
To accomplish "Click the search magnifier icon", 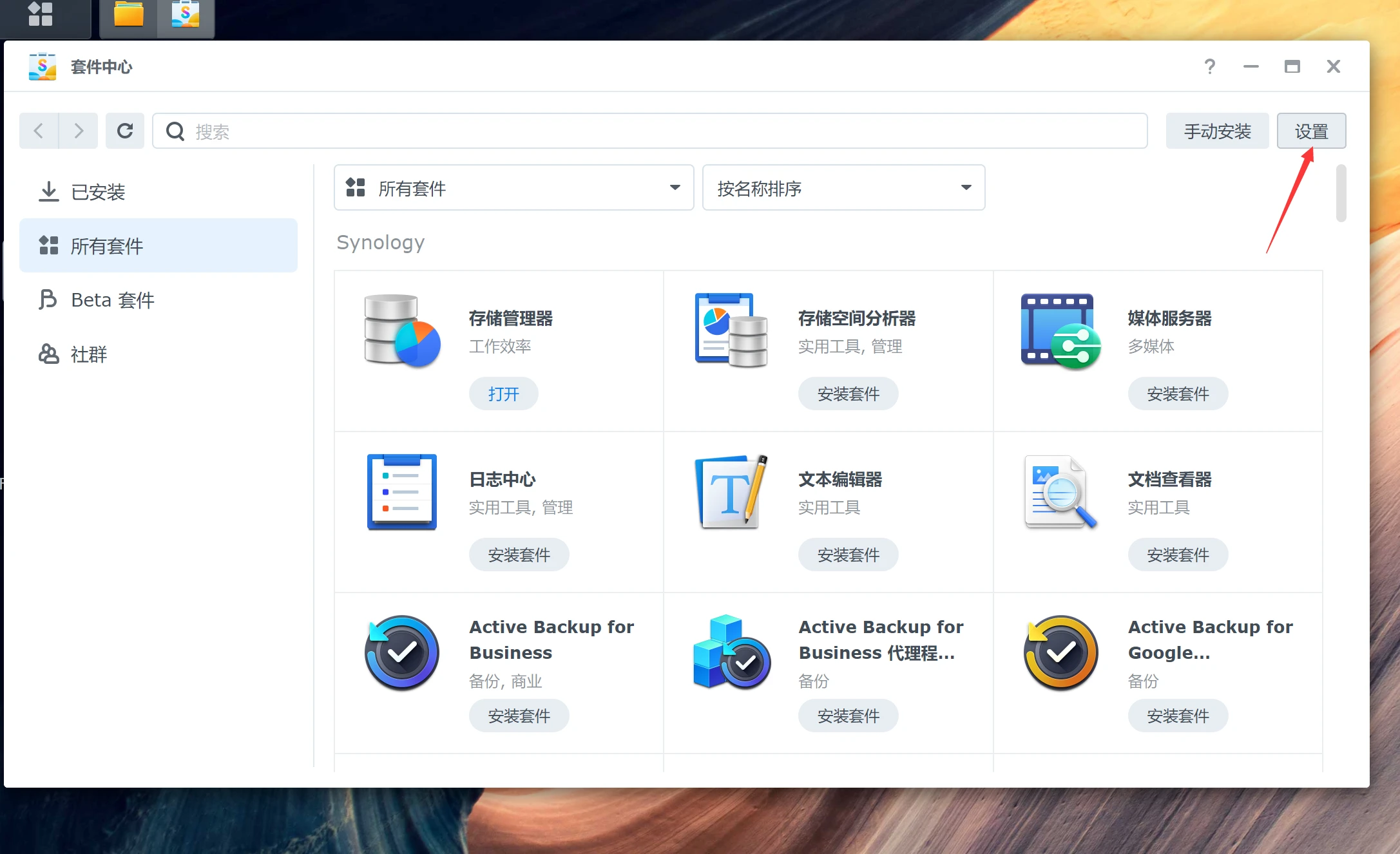I will point(175,131).
